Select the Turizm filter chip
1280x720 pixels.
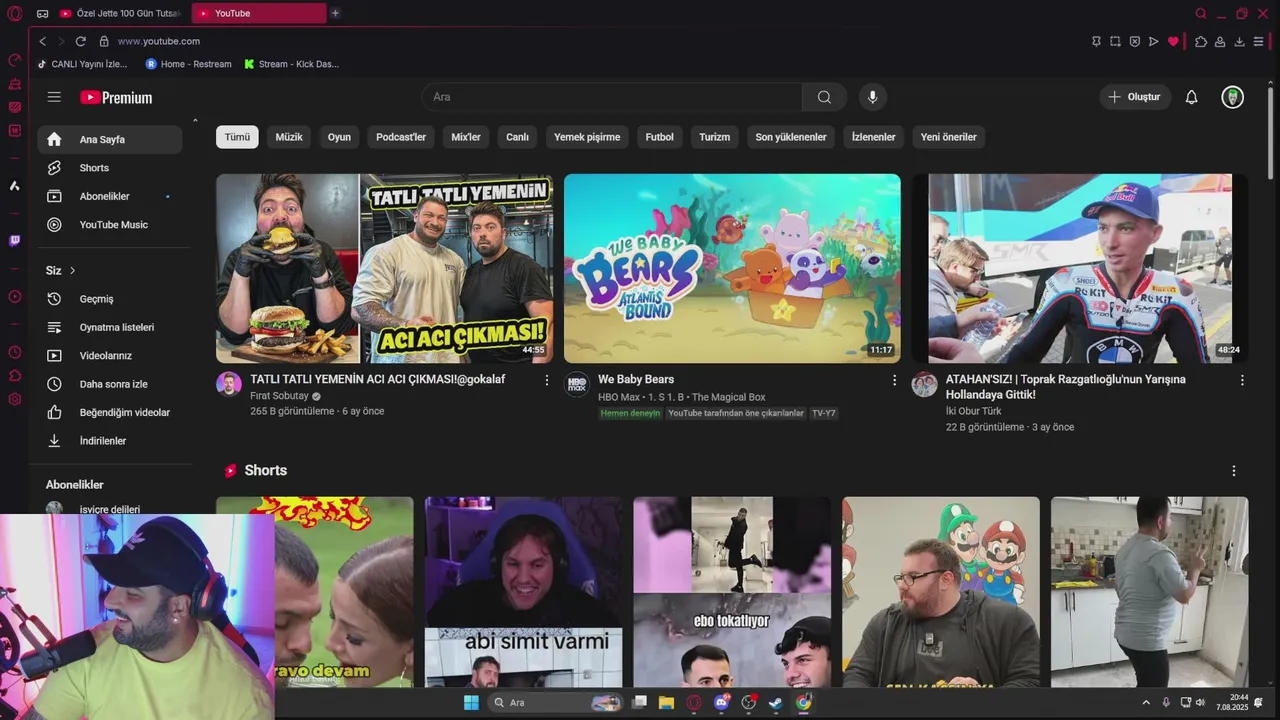714,137
